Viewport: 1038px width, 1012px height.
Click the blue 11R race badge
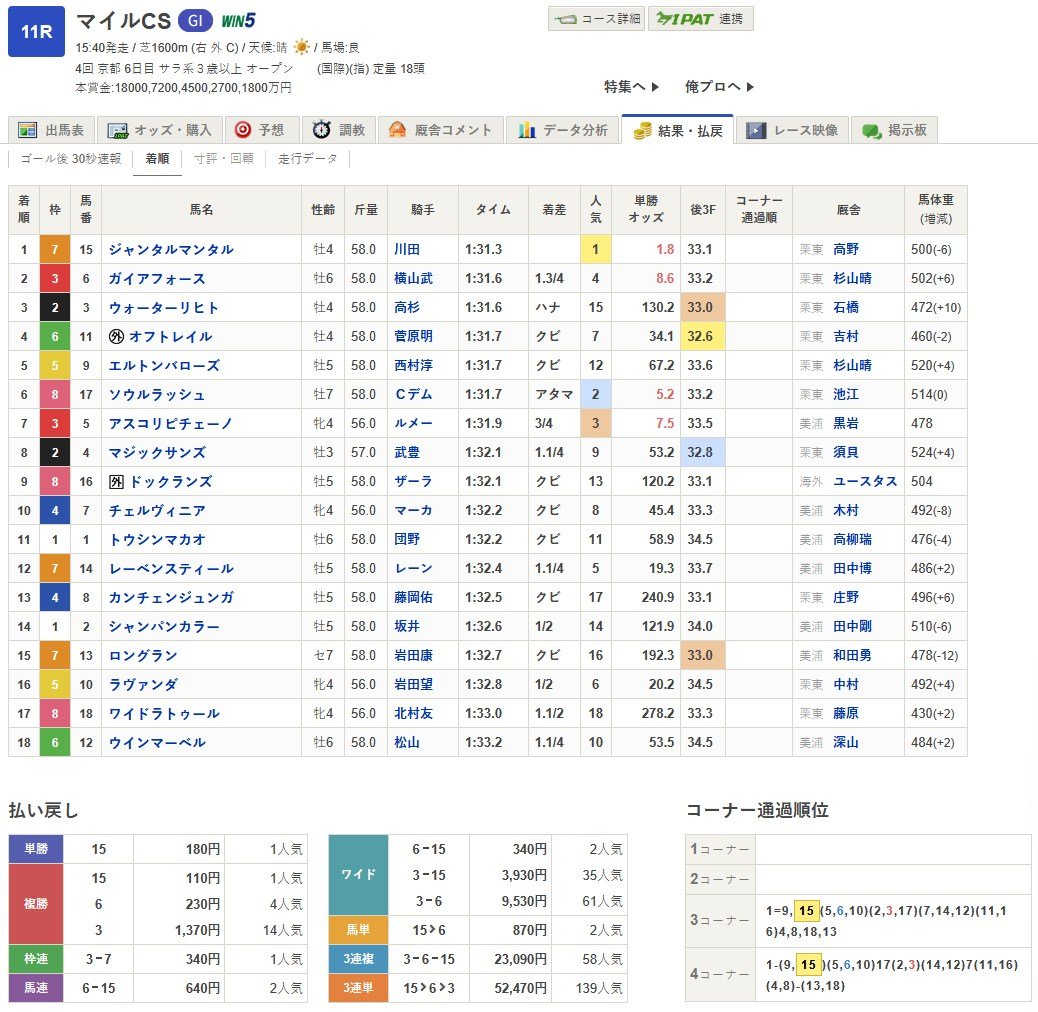(36, 31)
